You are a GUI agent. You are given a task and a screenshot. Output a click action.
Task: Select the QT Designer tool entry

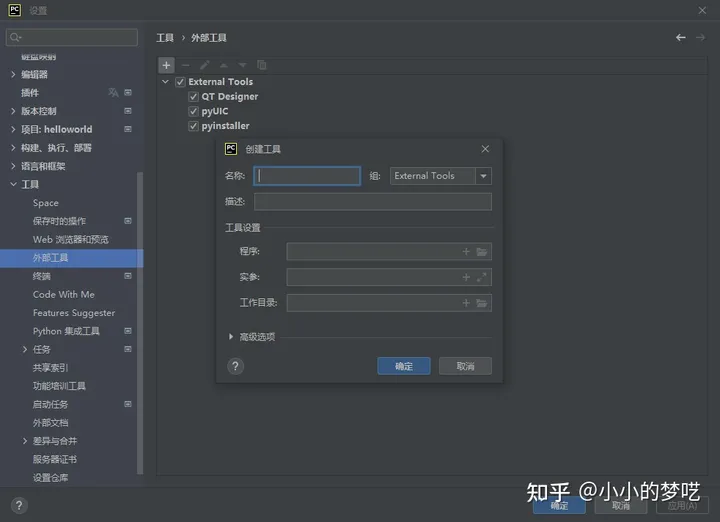(230, 96)
